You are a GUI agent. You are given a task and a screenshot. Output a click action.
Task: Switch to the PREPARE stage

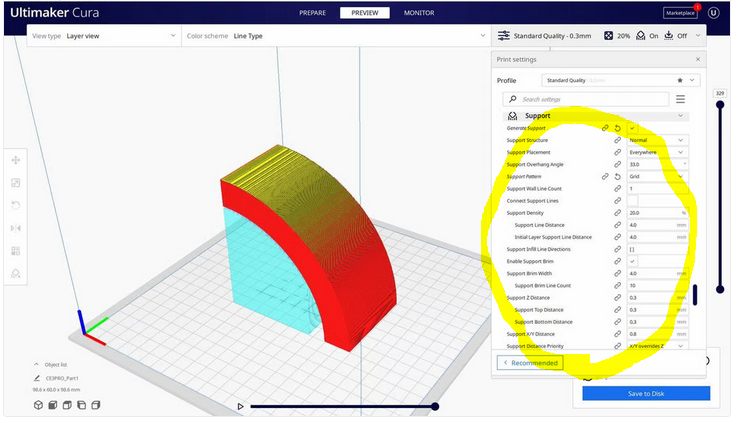pos(313,13)
